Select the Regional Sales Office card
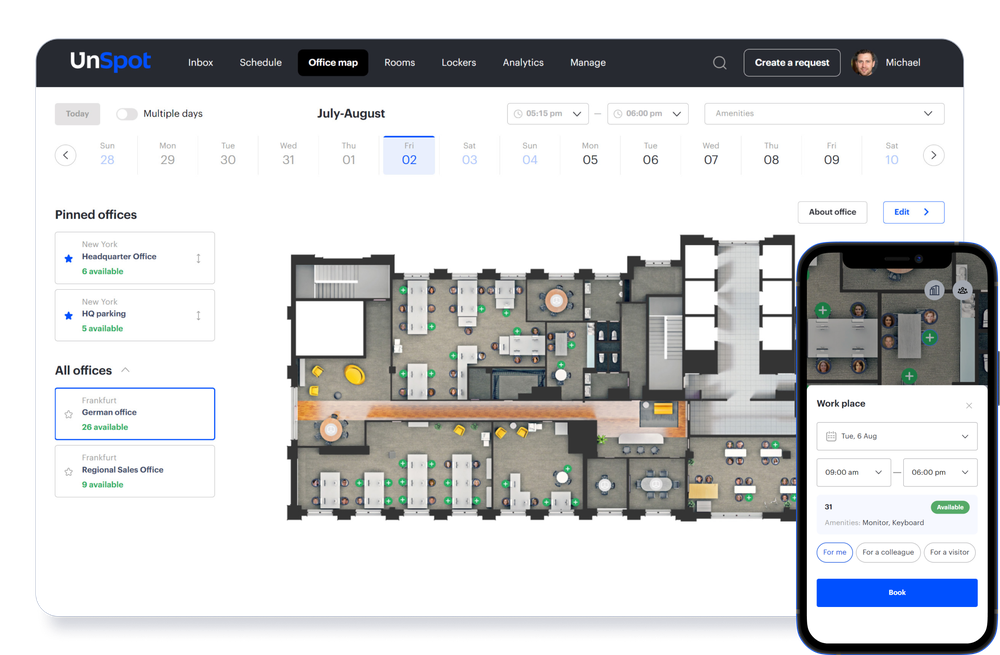Viewport: 1000px width, 655px height. tap(135, 471)
